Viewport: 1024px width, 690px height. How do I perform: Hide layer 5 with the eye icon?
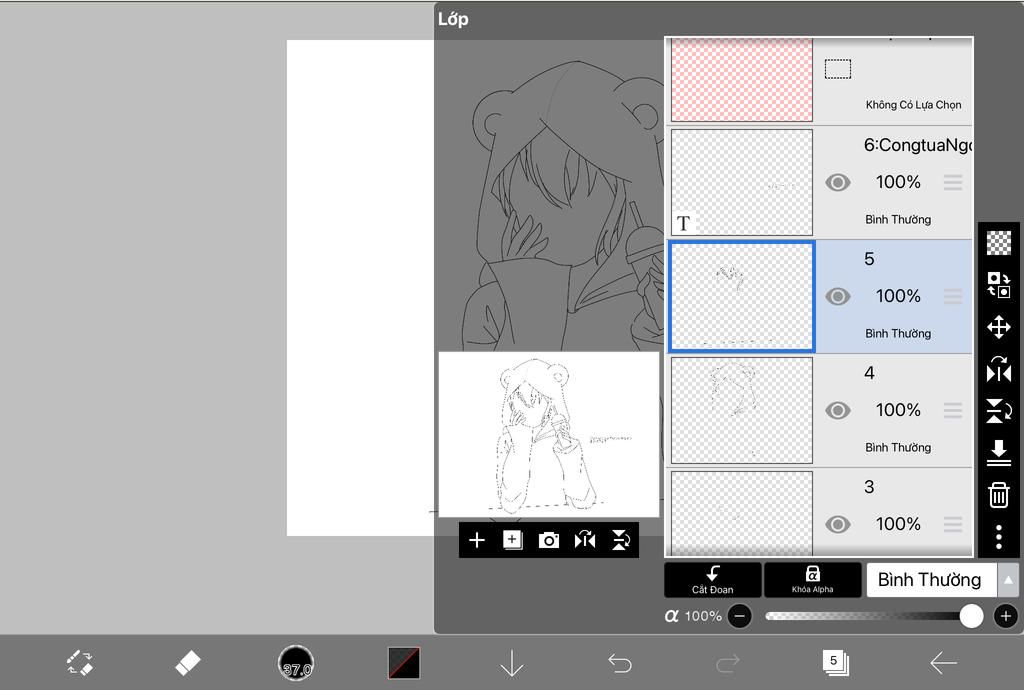pos(837,296)
